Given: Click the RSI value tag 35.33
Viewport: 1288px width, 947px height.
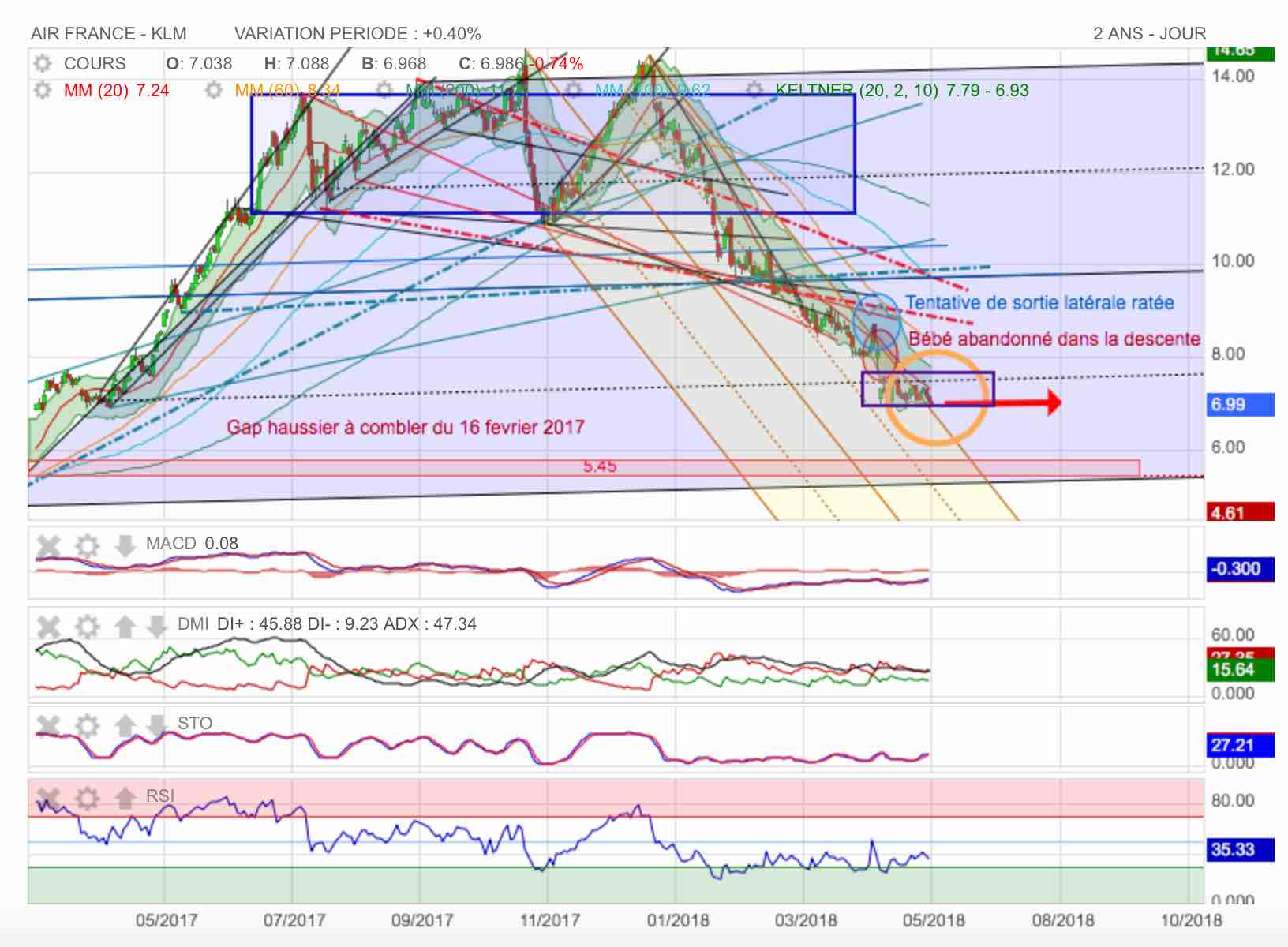Looking at the screenshot, I should click(1240, 849).
